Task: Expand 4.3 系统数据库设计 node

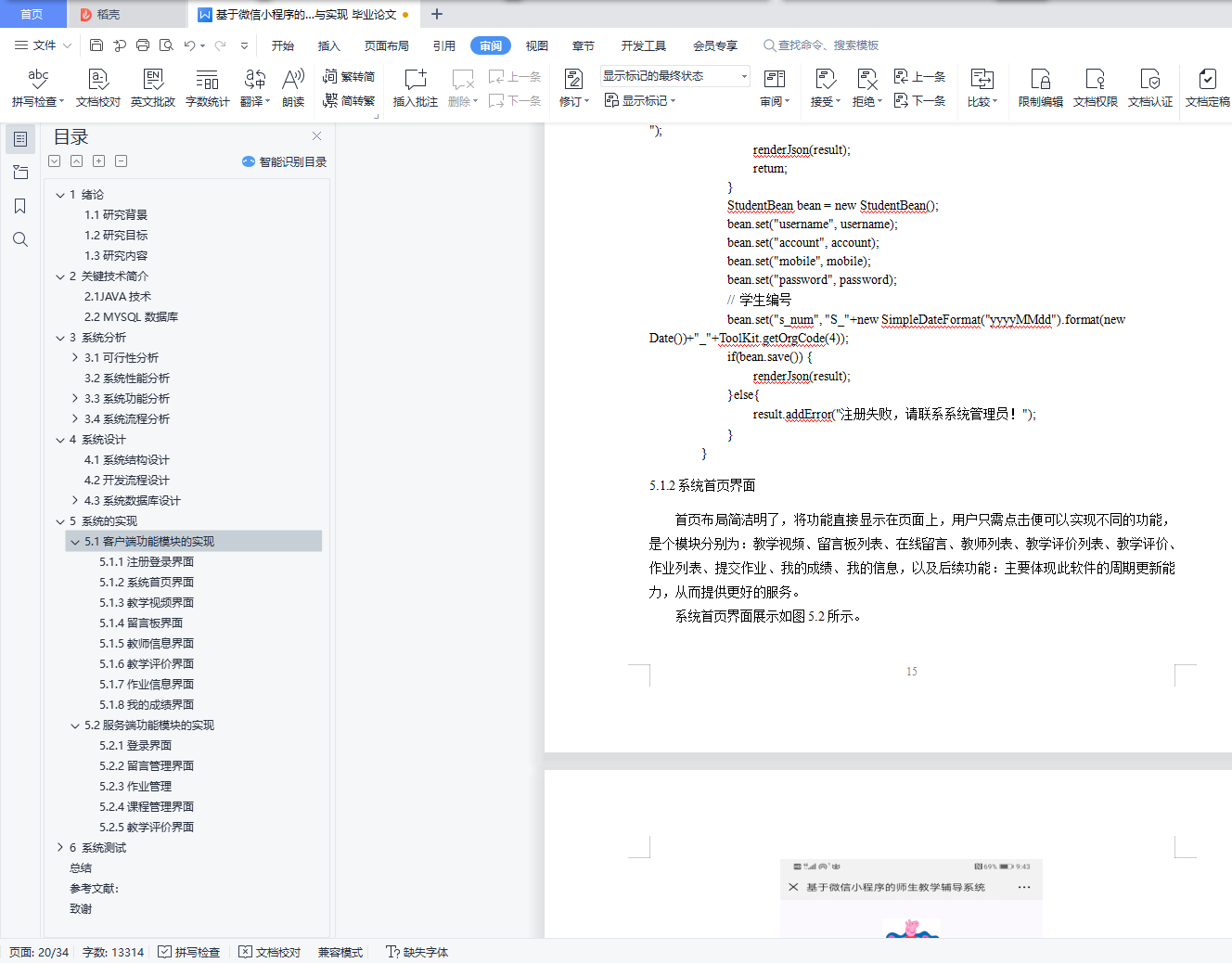Action: [x=75, y=500]
